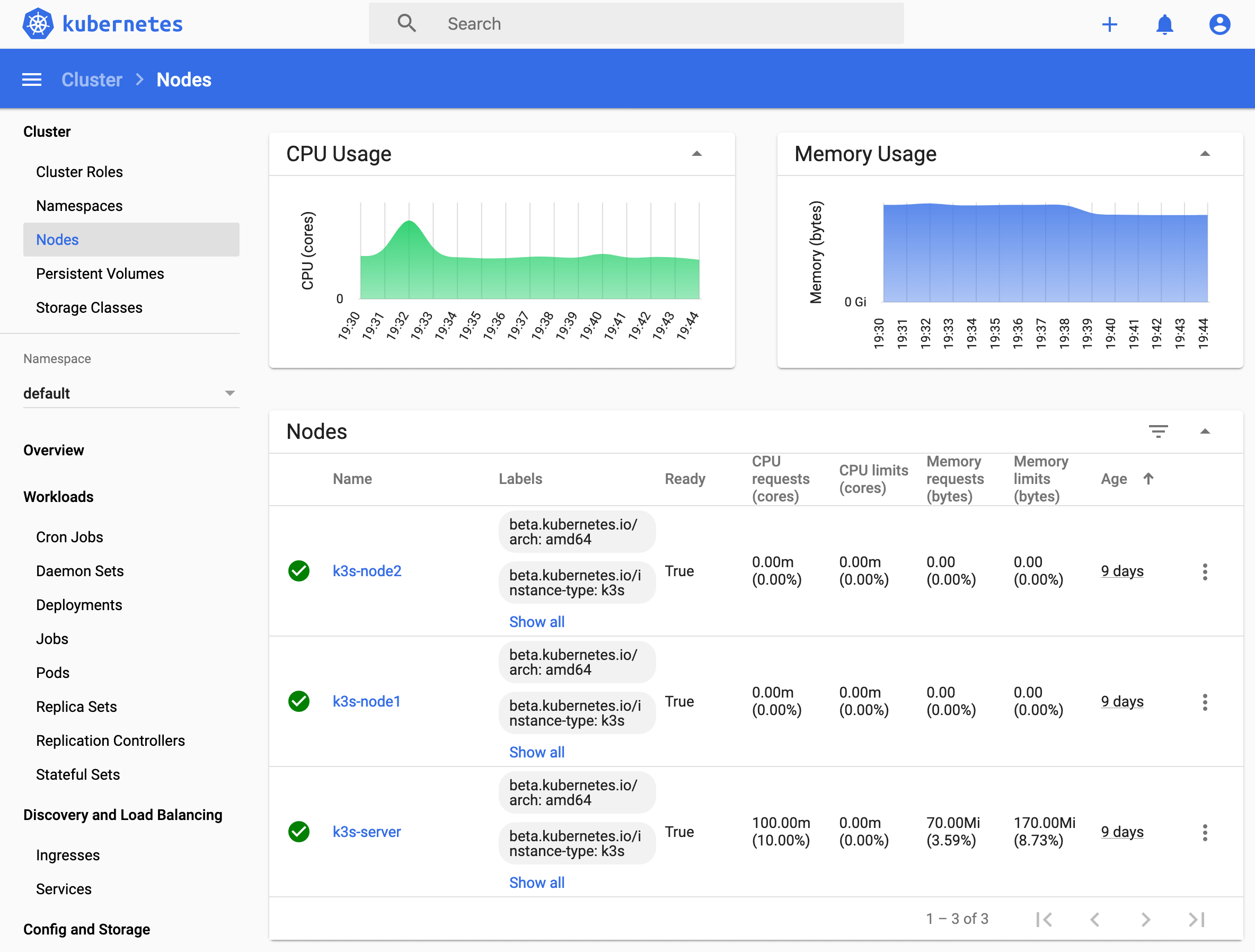Show all labels for k3s-node2

tap(536, 622)
